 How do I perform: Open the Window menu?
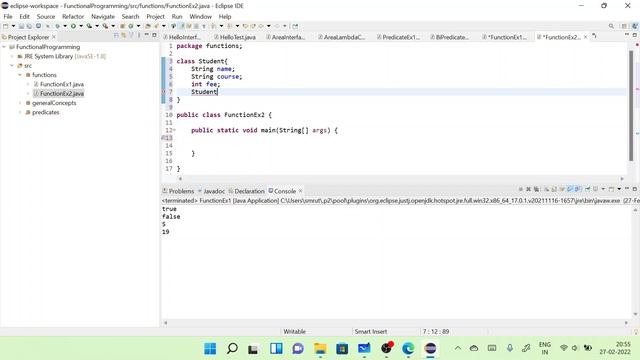pos(200,16)
